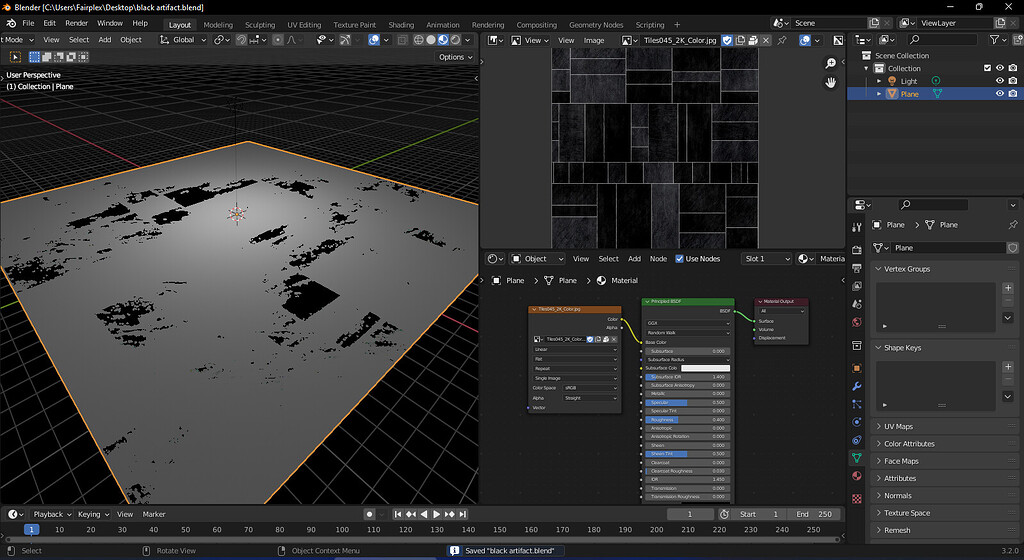Toggle snapping magnet in viewport header
Viewport: 1024px width, 560px height.
241,40
